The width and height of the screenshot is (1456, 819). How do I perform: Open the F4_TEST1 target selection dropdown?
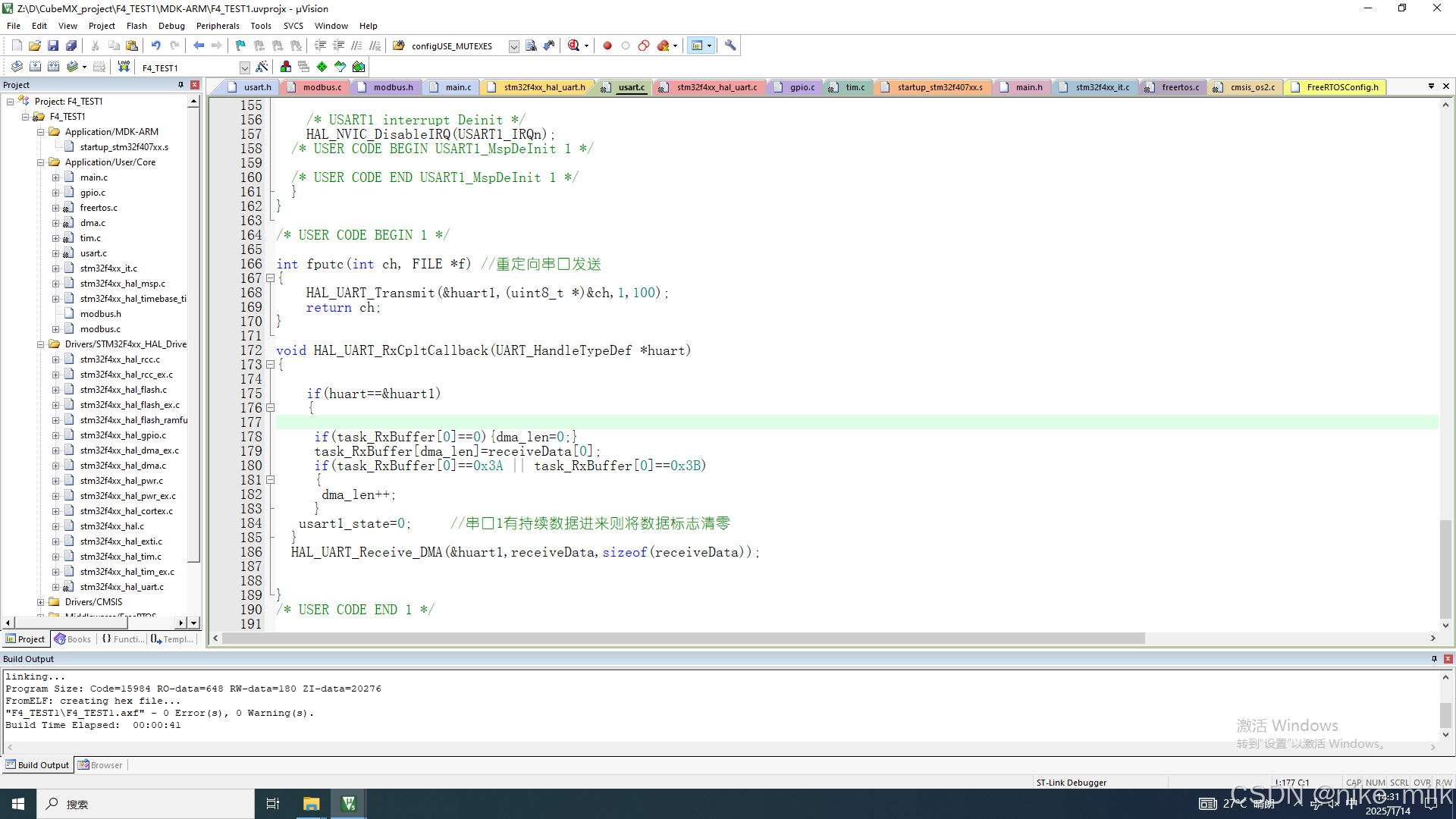[x=244, y=67]
